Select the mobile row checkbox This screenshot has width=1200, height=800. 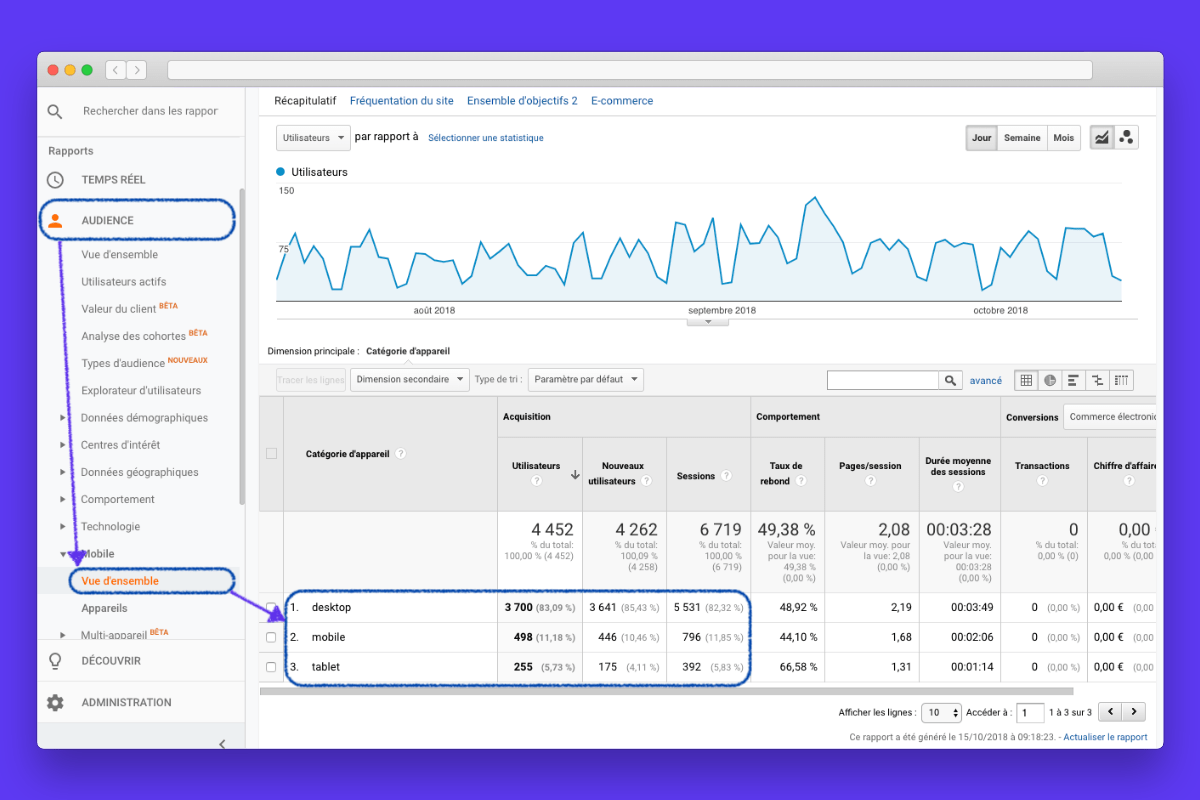(270, 637)
